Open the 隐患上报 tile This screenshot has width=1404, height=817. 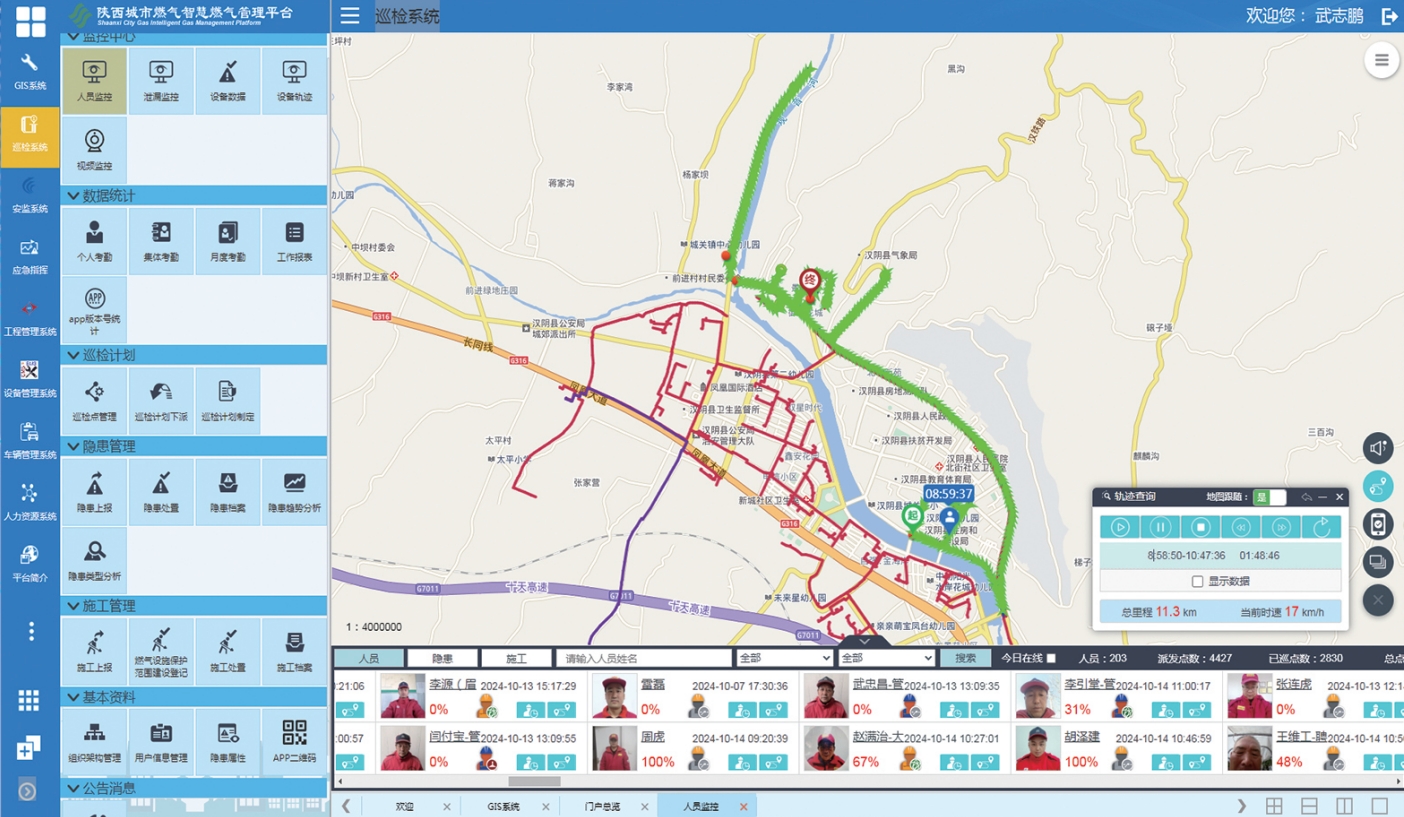[94, 492]
